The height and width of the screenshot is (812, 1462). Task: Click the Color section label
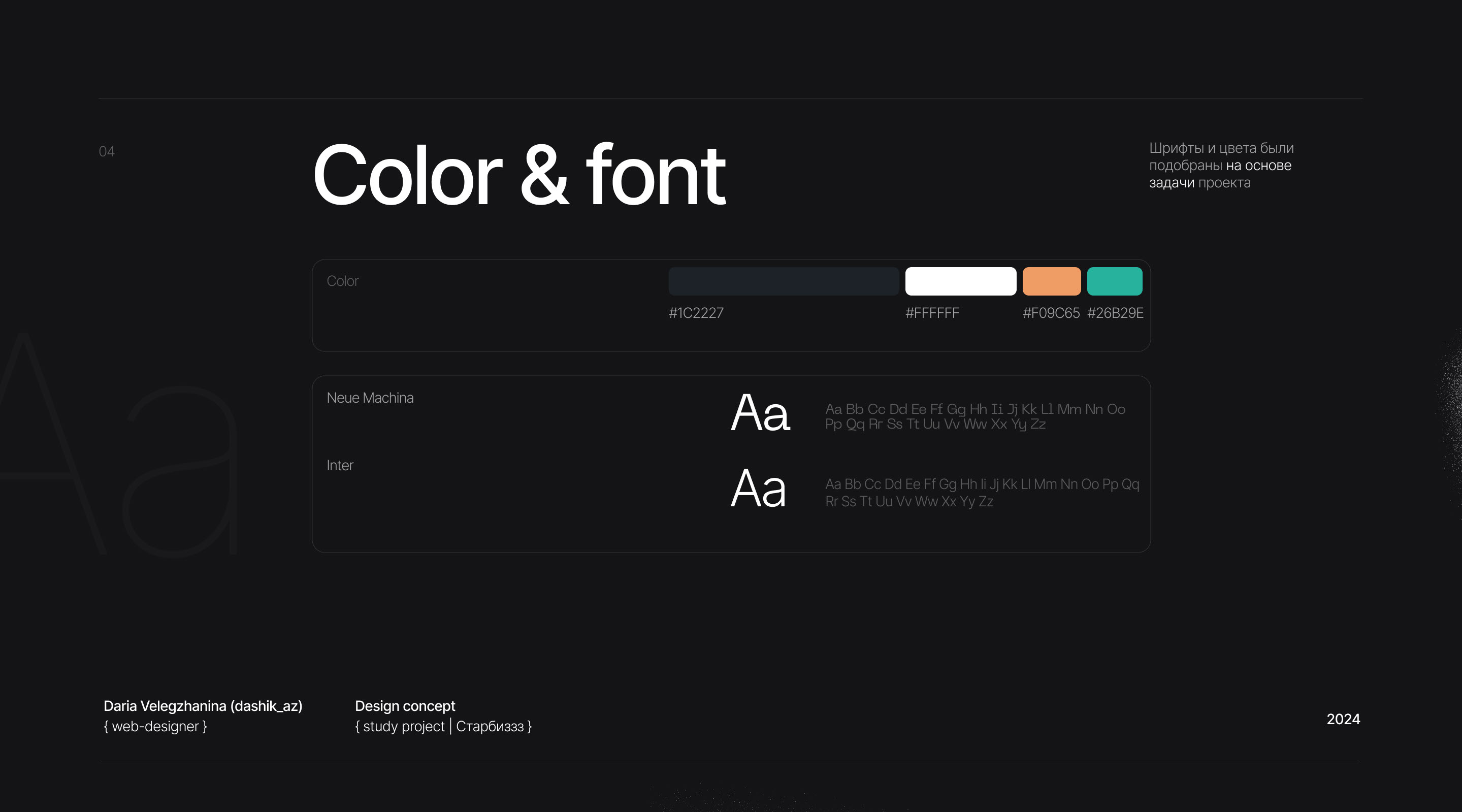tap(342, 281)
